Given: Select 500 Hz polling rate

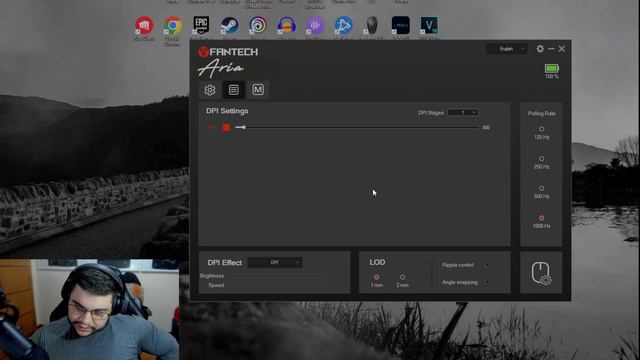Looking at the screenshot, I should 542,189.
